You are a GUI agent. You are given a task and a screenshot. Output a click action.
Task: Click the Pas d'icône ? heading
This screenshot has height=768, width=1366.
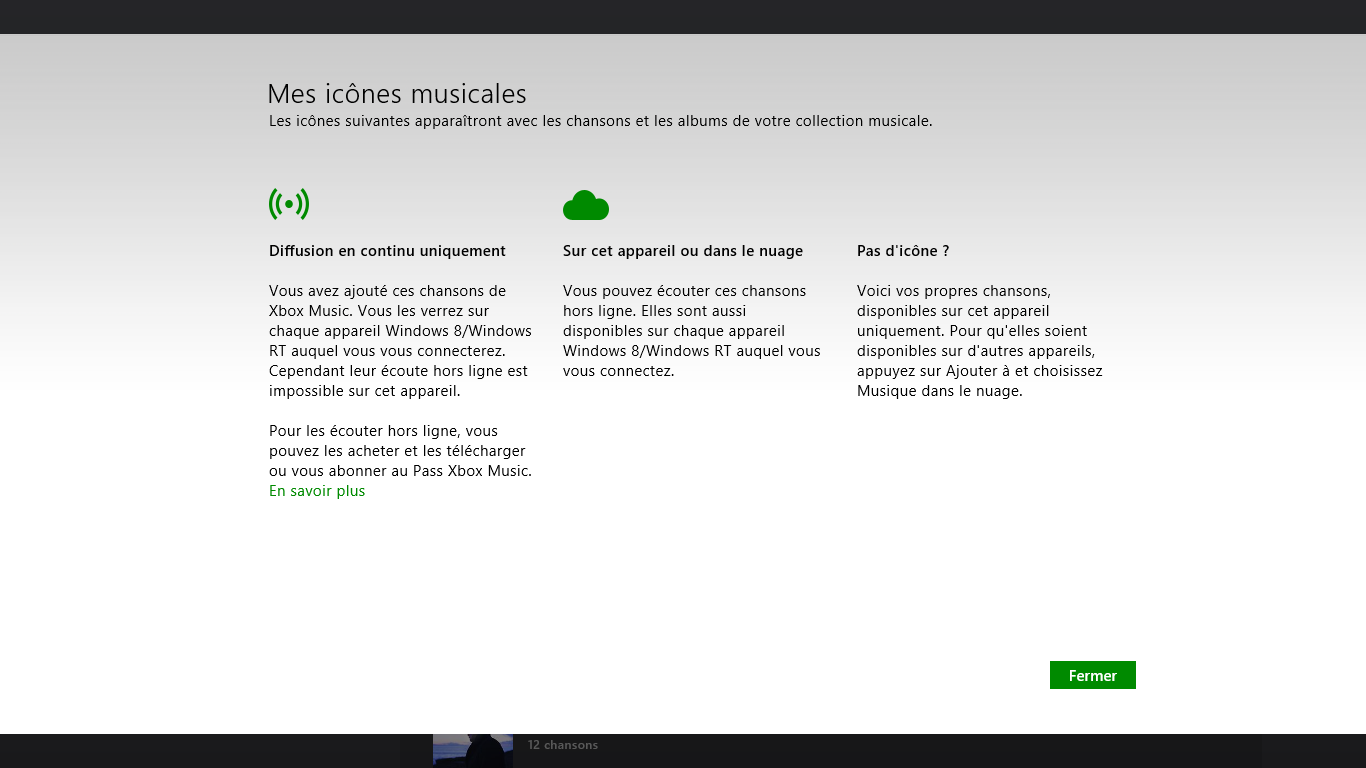pyautogui.click(x=903, y=251)
